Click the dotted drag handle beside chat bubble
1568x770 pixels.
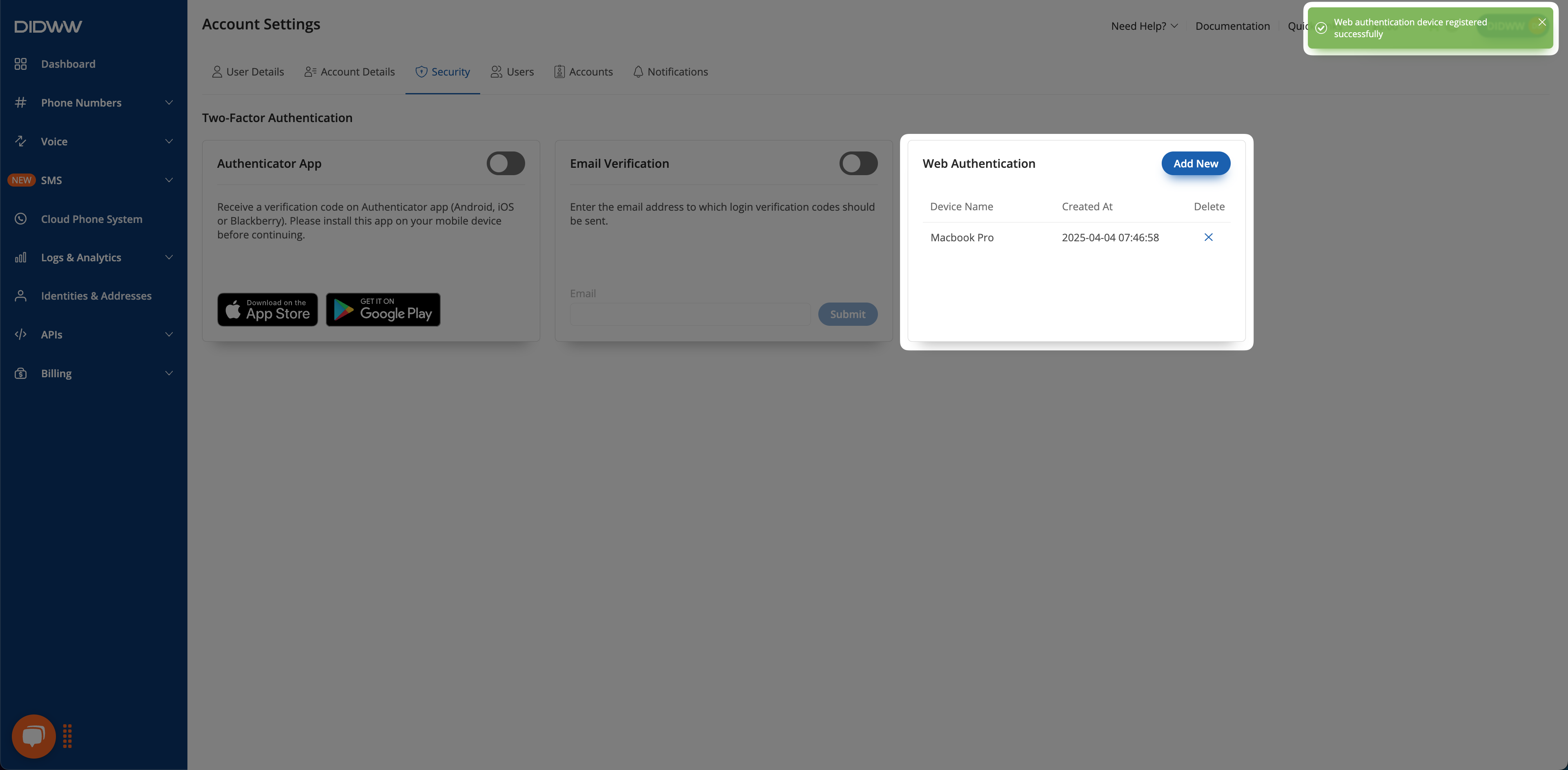pyautogui.click(x=67, y=736)
